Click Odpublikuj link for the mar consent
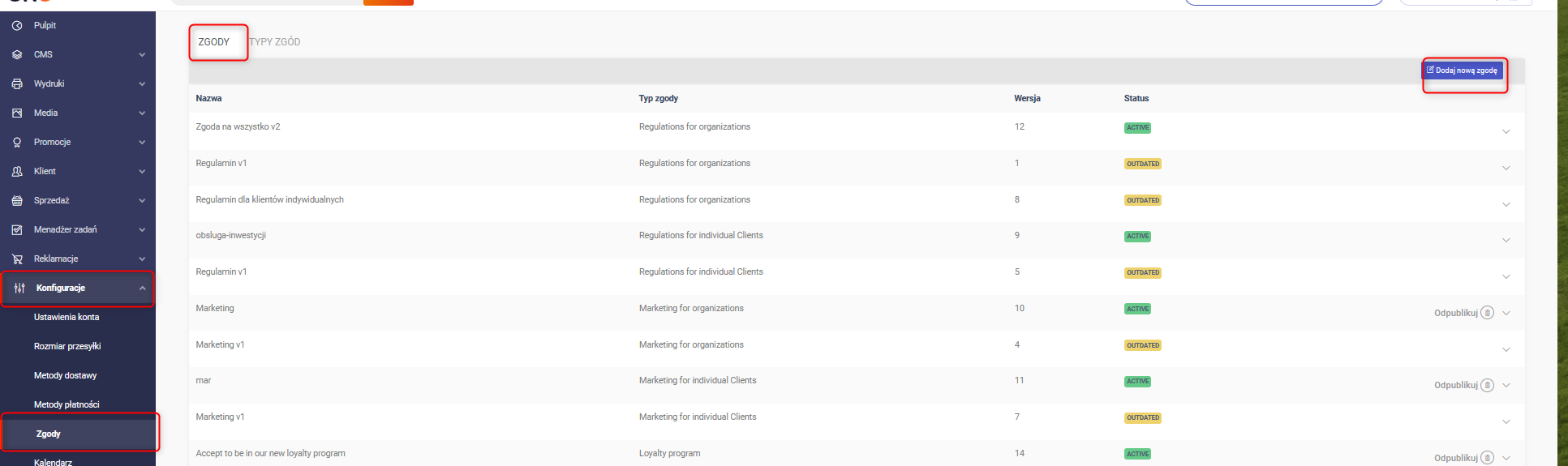The image size is (1568, 466). pos(1456,385)
